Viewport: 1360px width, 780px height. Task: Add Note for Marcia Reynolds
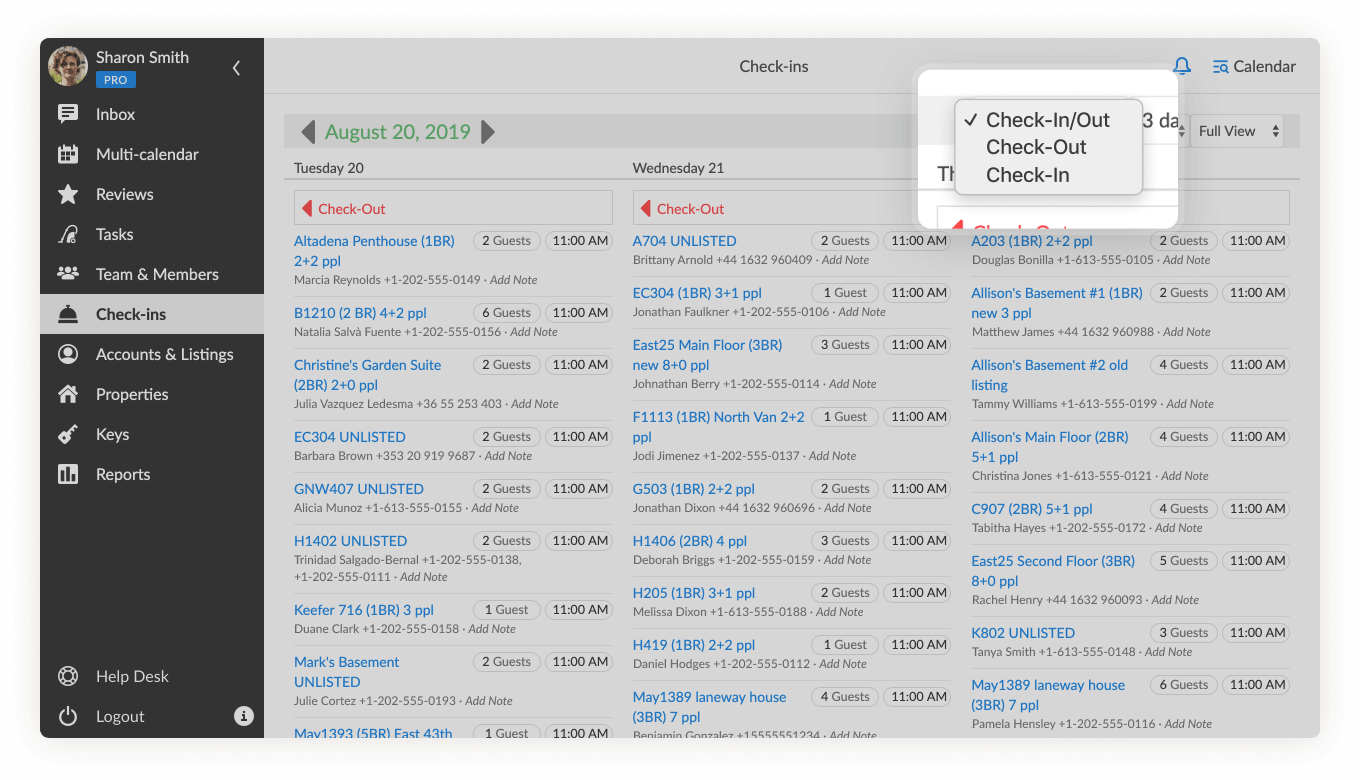(x=514, y=280)
